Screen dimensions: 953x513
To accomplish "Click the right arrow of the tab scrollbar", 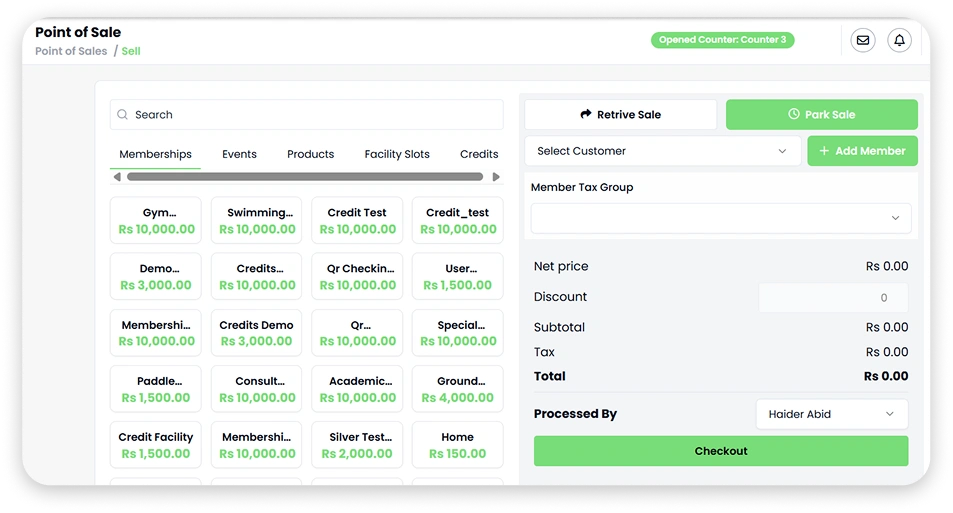I will click(496, 177).
